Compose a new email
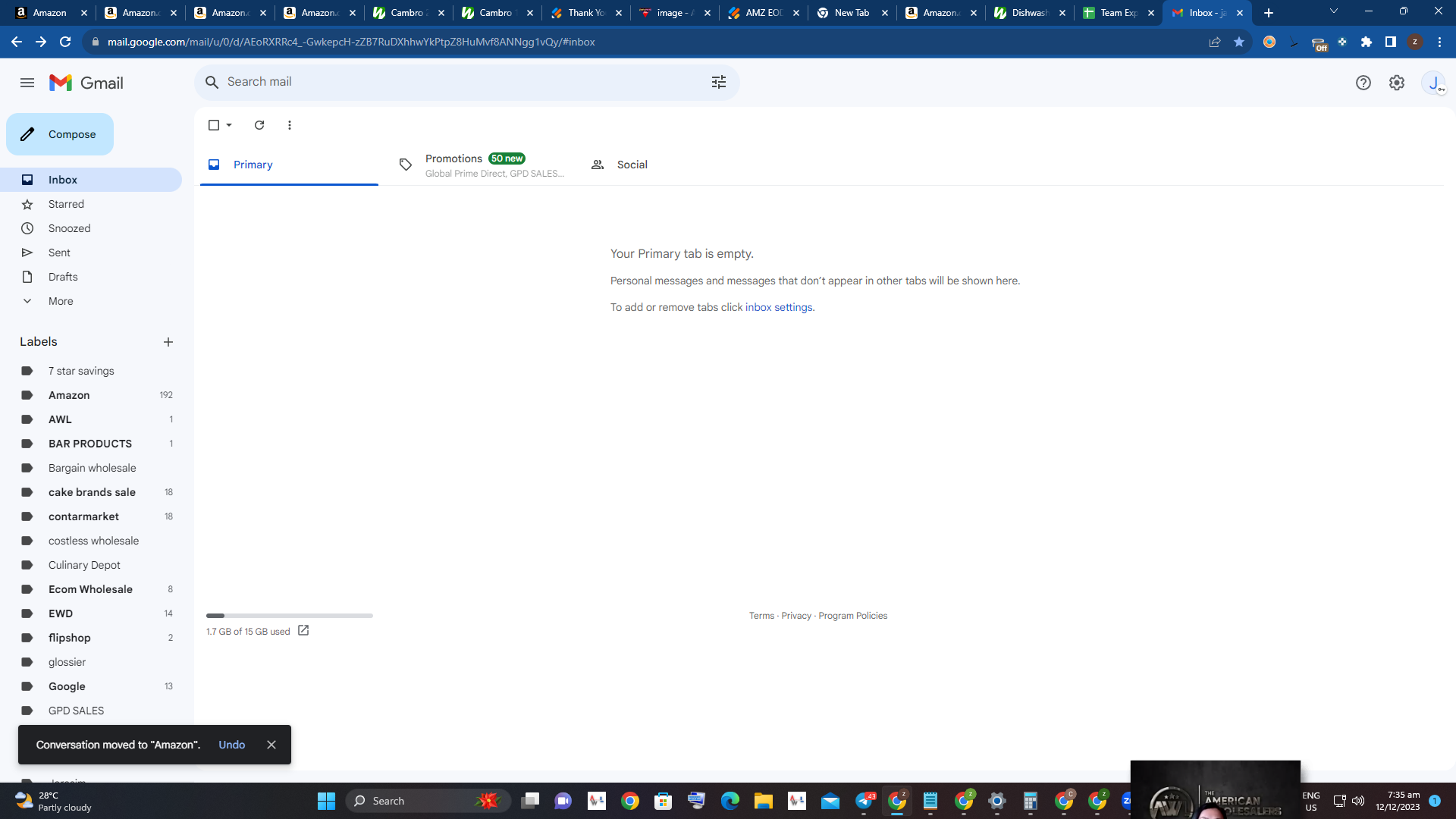This screenshot has height=819, width=1456. pyautogui.click(x=60, y=134)
